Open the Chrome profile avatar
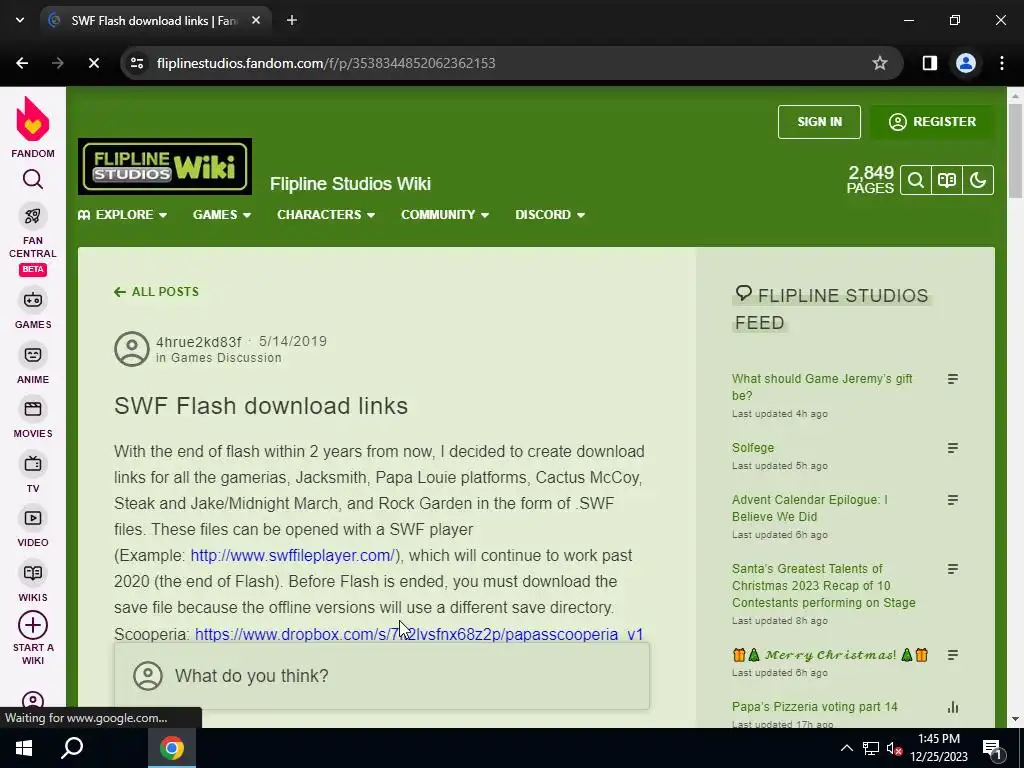The image size is (1024, 768). tap(966, 63)
